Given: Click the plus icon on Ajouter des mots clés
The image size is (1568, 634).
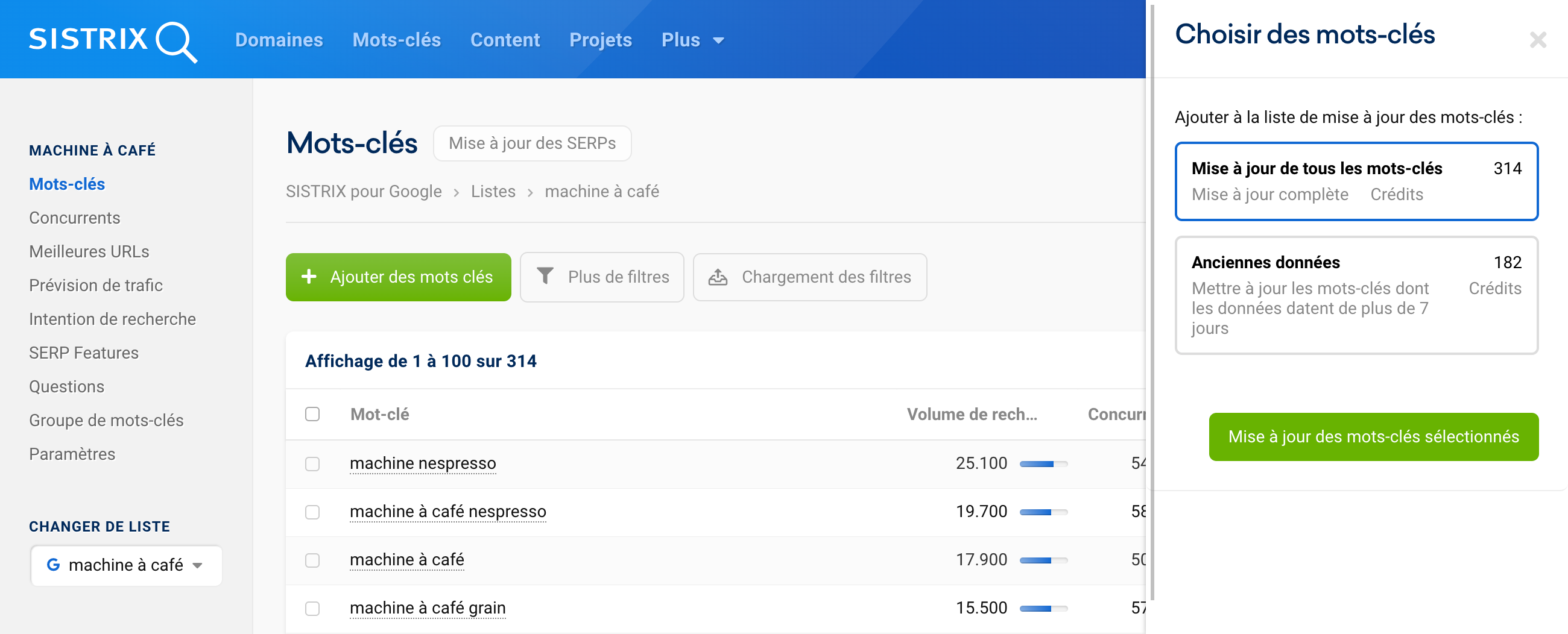Looking at the screenshot, I should pos(309,277).
